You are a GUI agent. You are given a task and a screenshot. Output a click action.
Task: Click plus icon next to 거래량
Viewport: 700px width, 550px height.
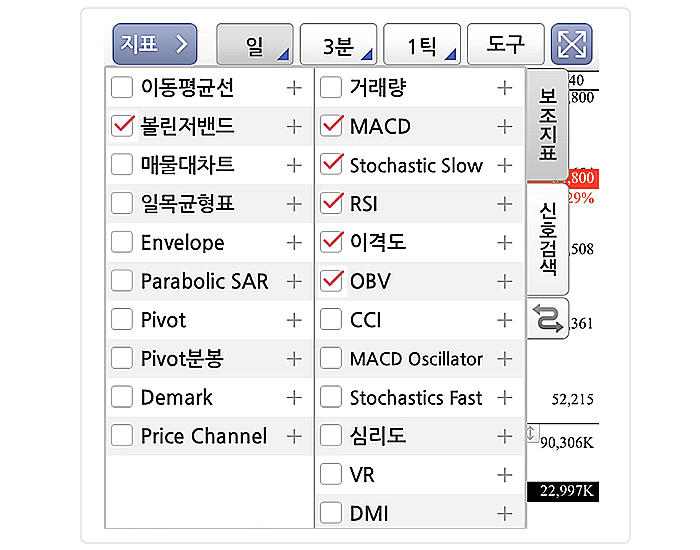(505, 88)
